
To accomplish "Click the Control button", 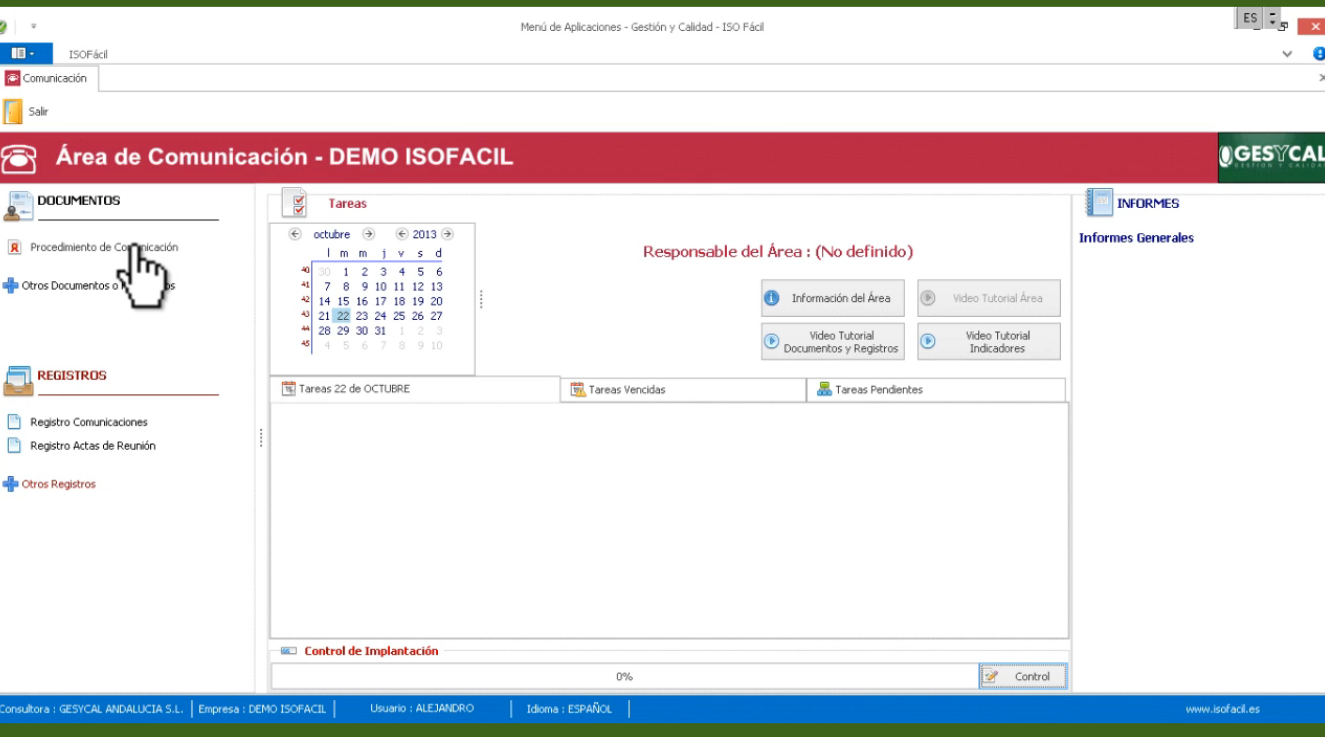I will tap(1023, 677).
